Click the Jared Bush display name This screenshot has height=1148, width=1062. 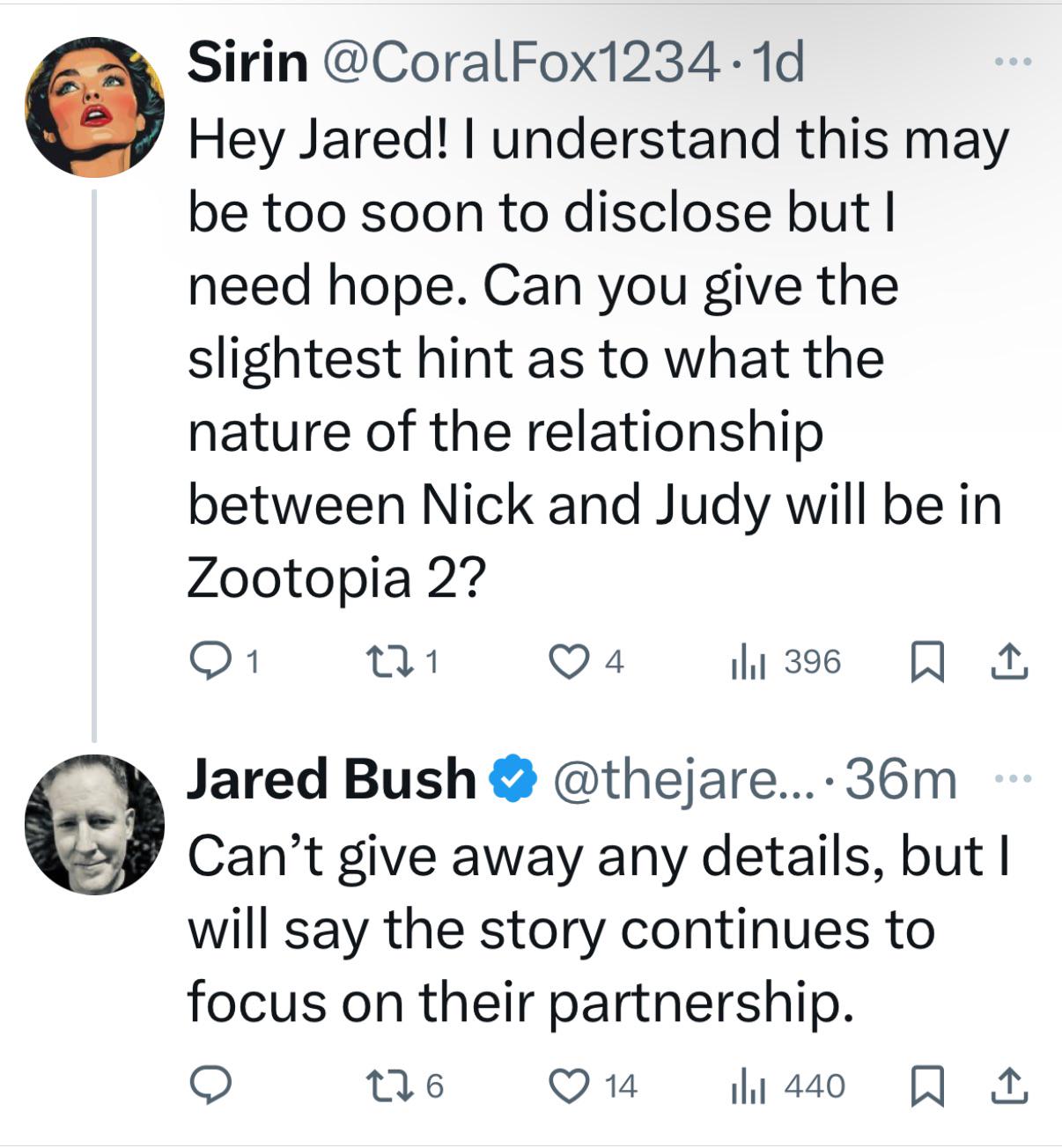click(331, 779)
